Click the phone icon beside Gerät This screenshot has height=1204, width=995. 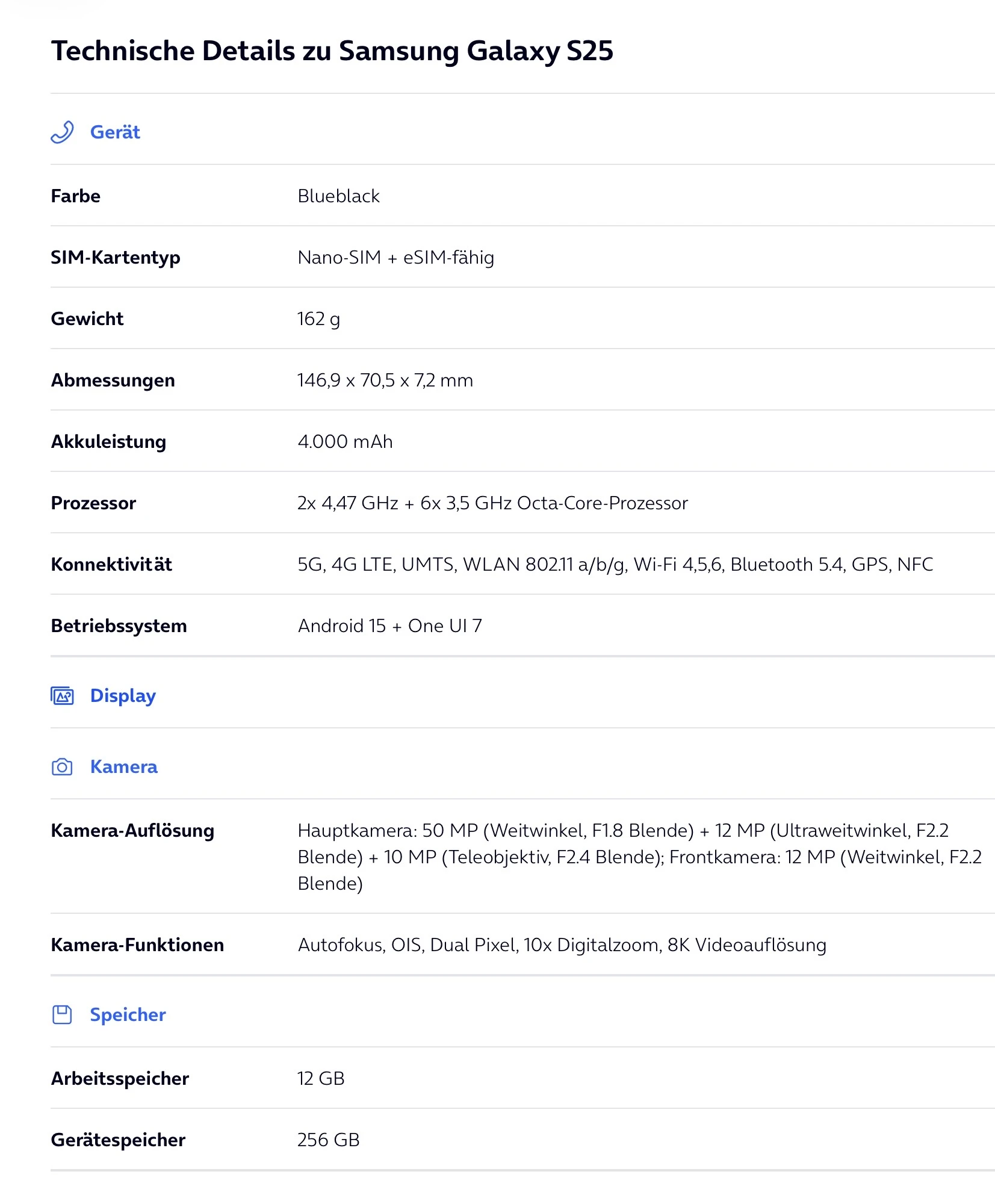pyautogui.click(x=62, y=132)
